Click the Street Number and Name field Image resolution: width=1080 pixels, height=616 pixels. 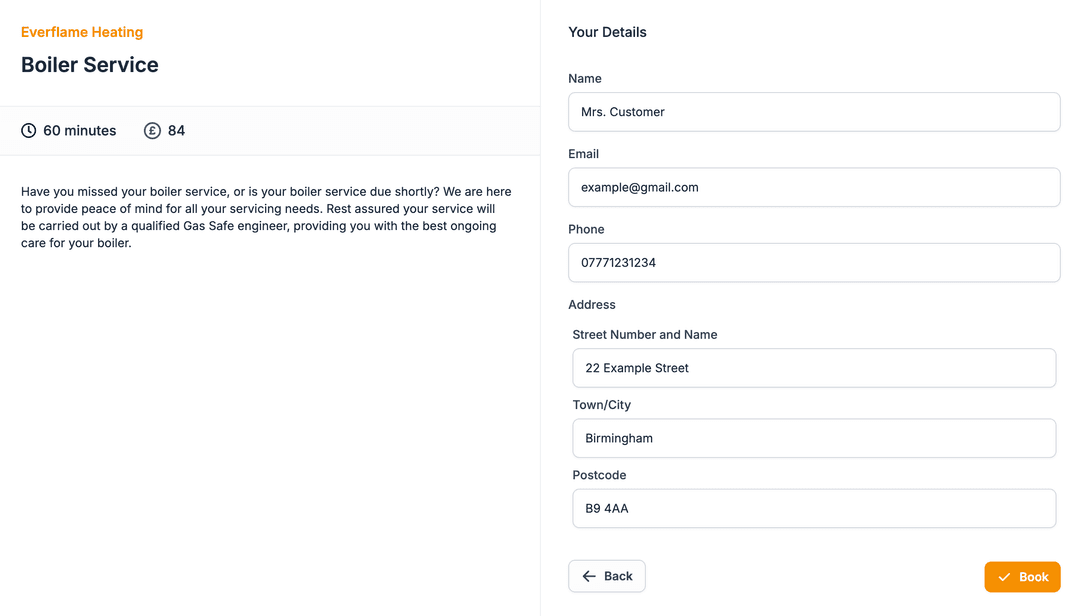(814, 368)
